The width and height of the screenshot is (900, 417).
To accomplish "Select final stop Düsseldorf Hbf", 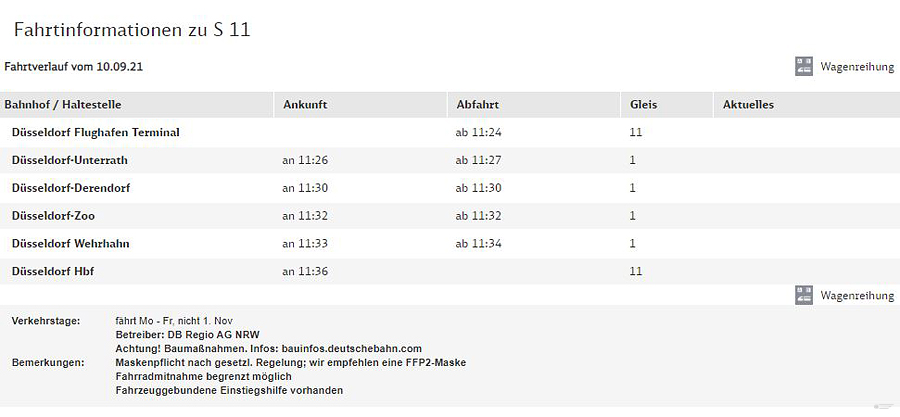I will click(53, 271).
